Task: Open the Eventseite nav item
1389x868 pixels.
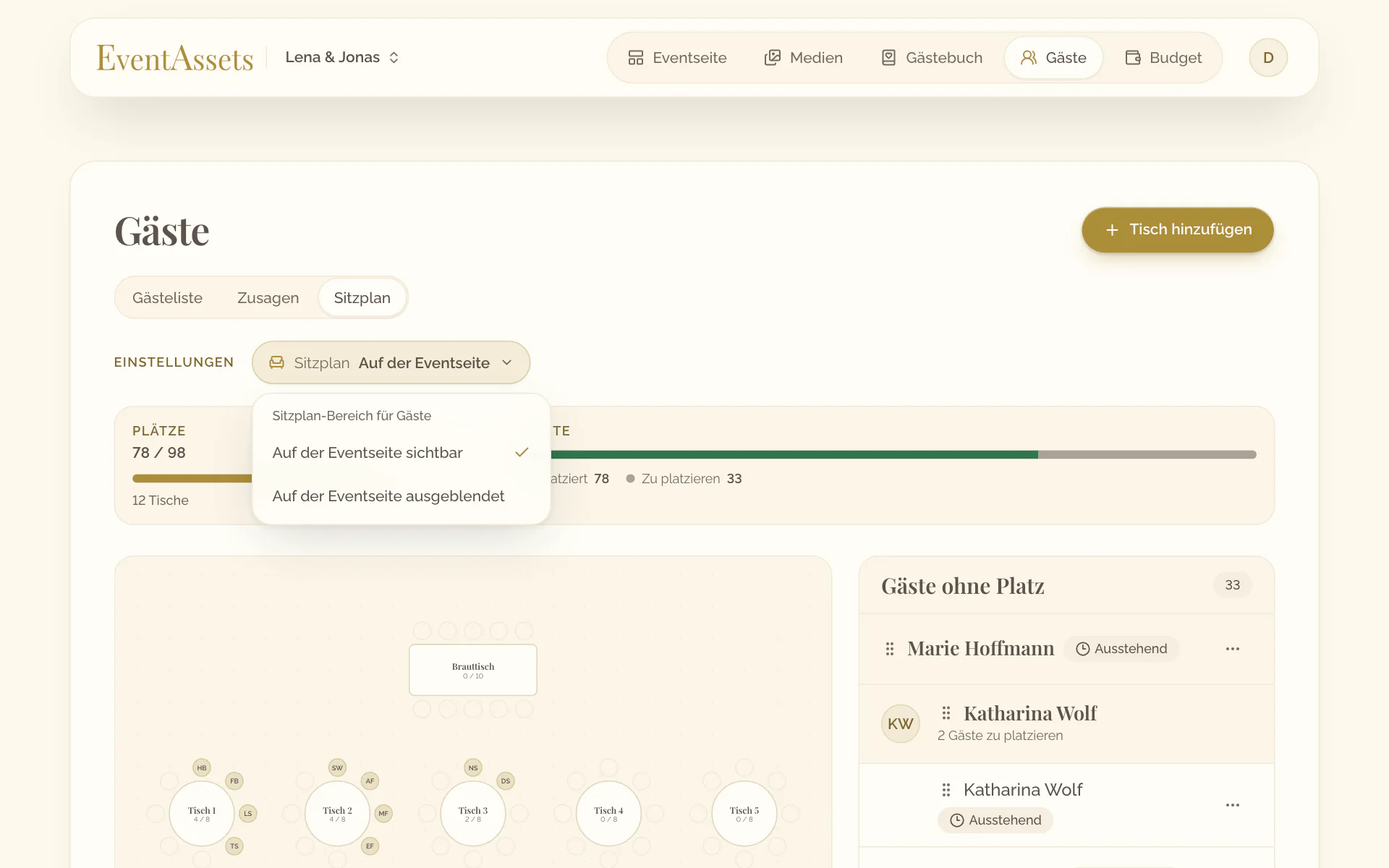Action: pos(677,58)
